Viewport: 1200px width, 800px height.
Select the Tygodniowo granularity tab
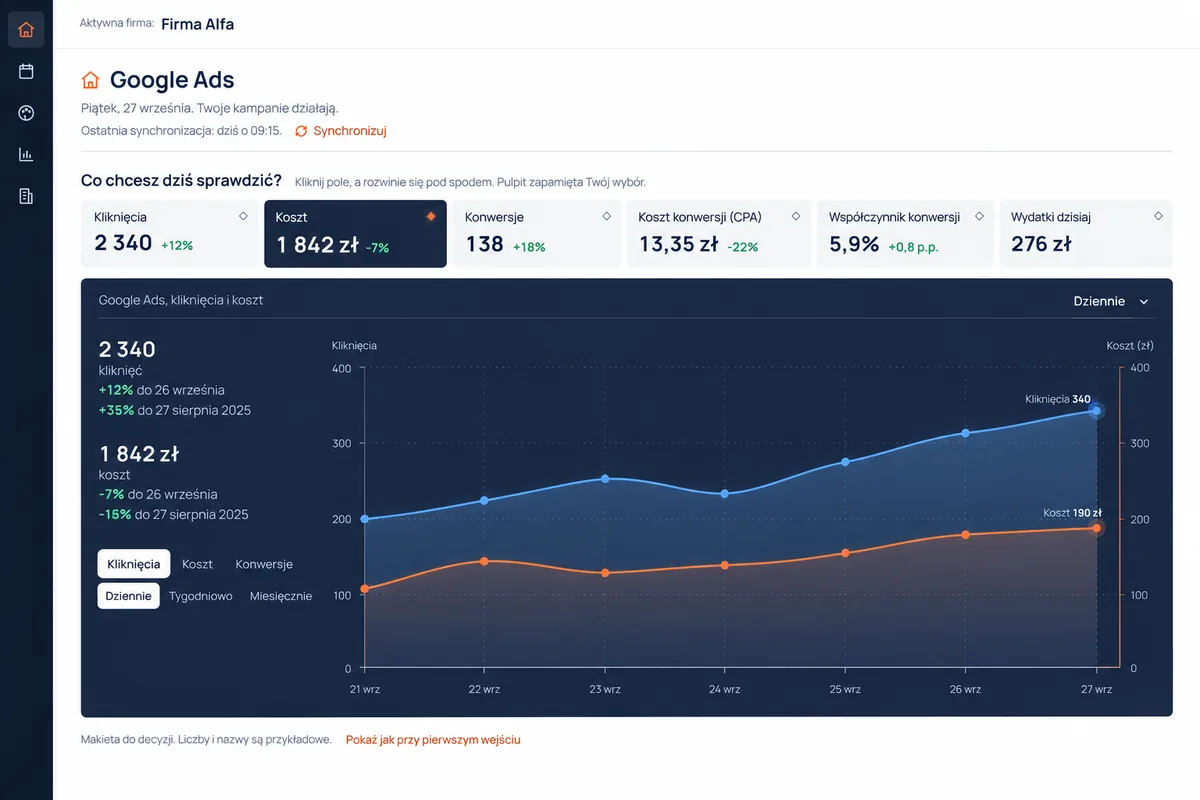(x=201, y=596)
